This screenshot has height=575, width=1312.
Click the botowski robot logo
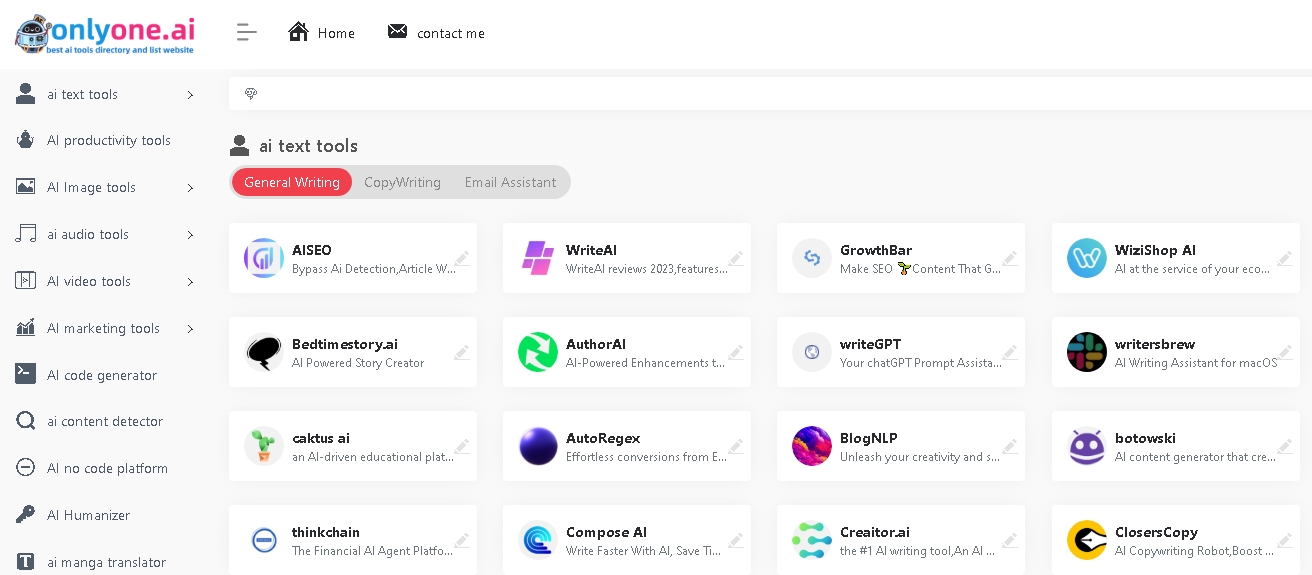1087,446
